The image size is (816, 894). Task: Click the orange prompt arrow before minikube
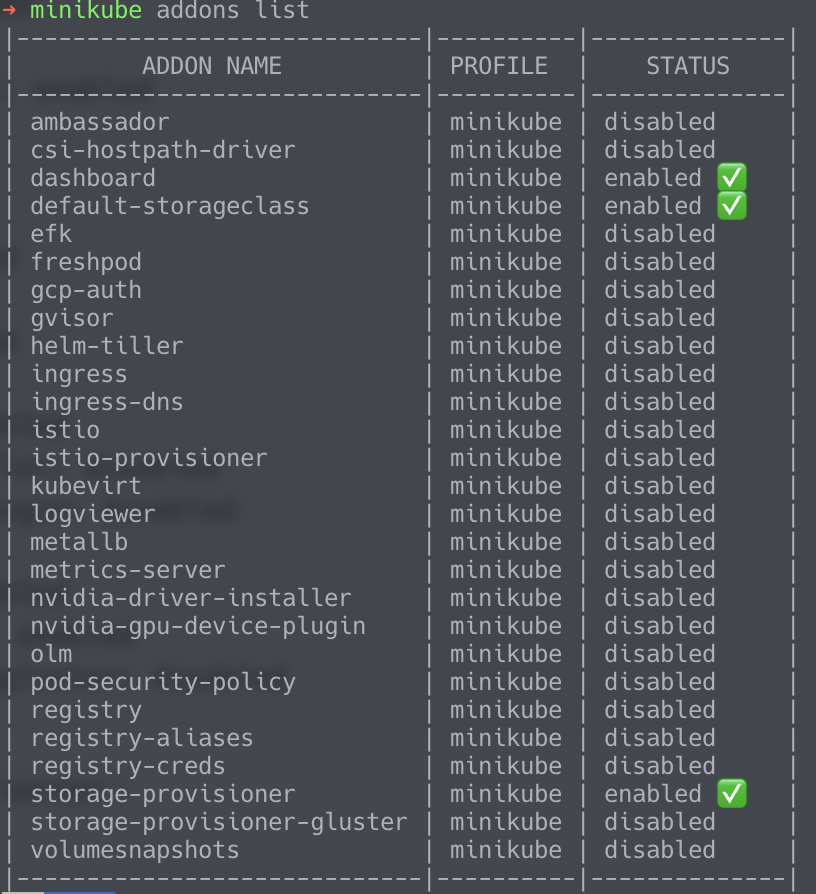click(x=10, y=11)
